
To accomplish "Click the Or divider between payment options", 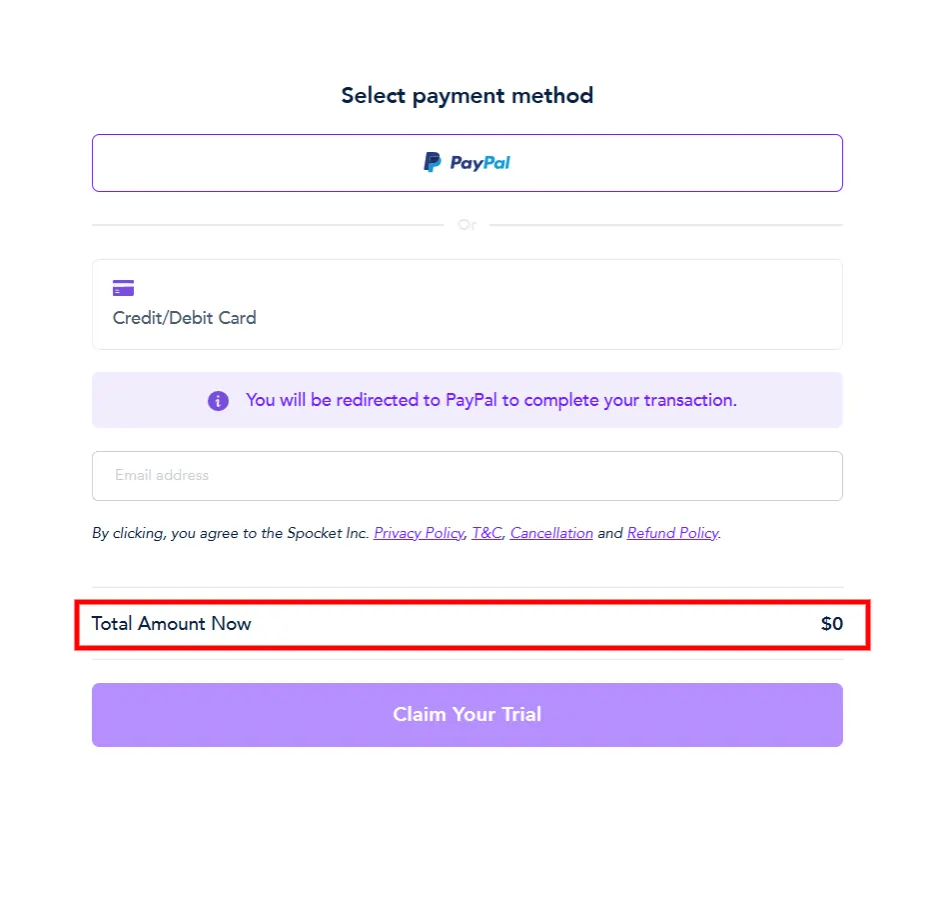I will [466, 225].
